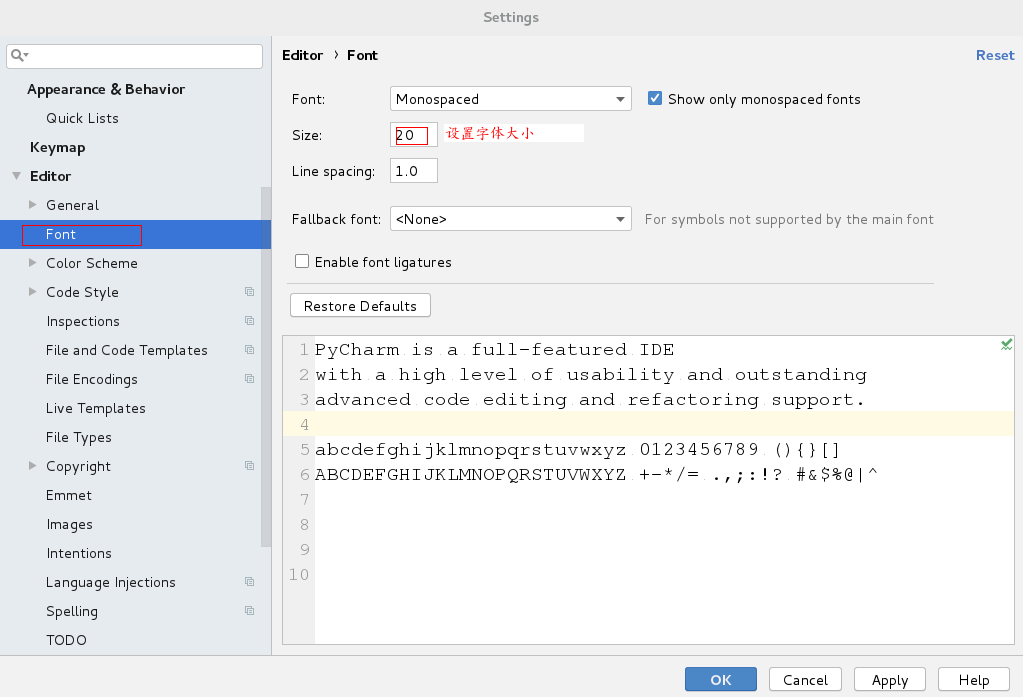The image size is (1023, 697).
Task: Click the project-level icon beside Code Style
Action: point(249,292)
